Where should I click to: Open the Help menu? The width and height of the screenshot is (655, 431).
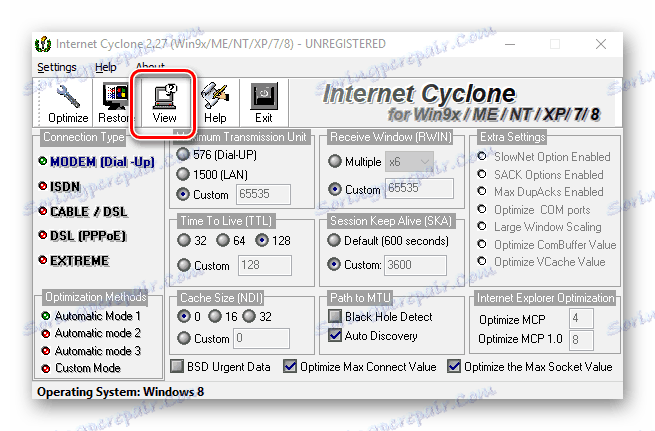106,67
